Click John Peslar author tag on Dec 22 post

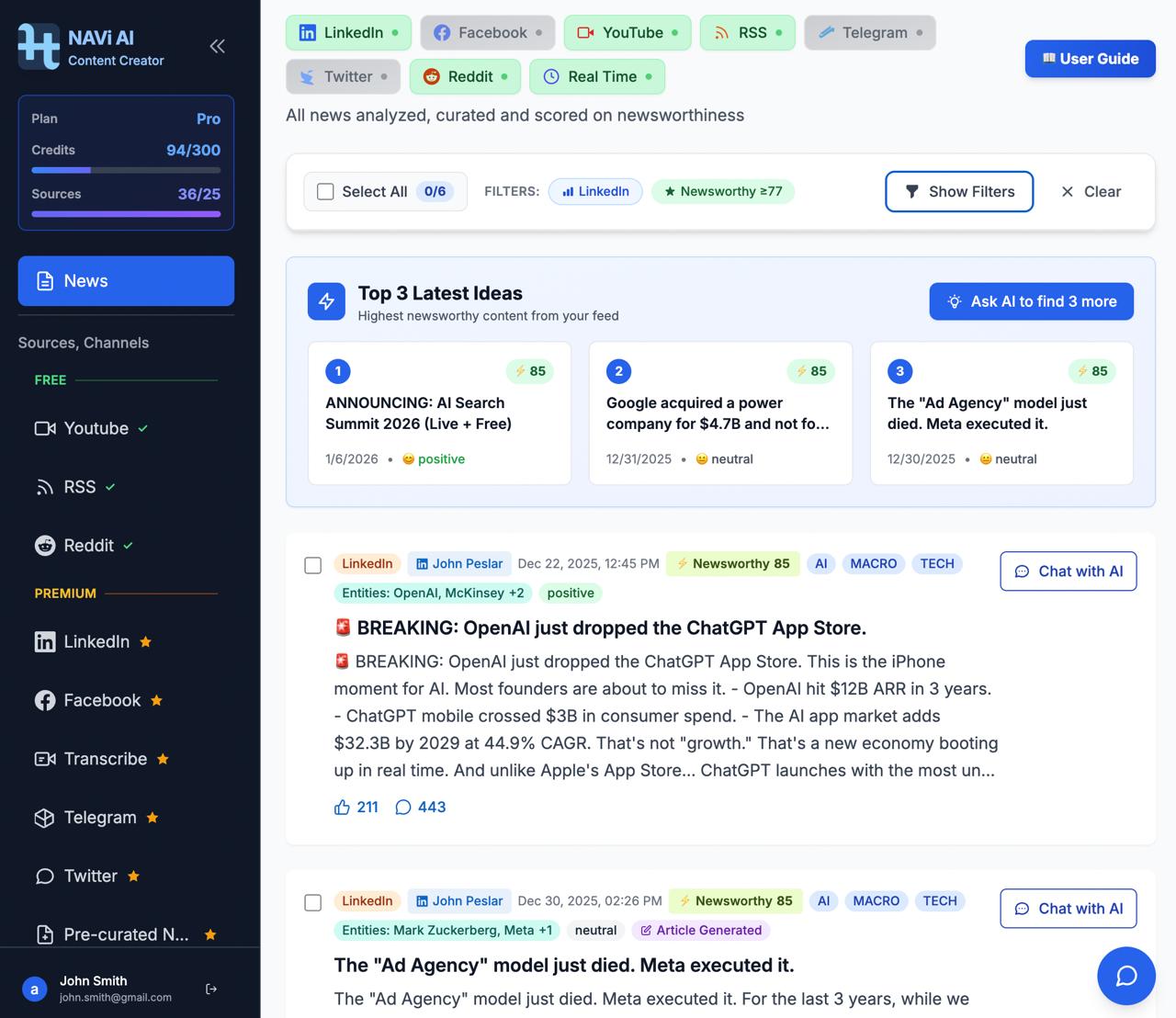(459, 563)
